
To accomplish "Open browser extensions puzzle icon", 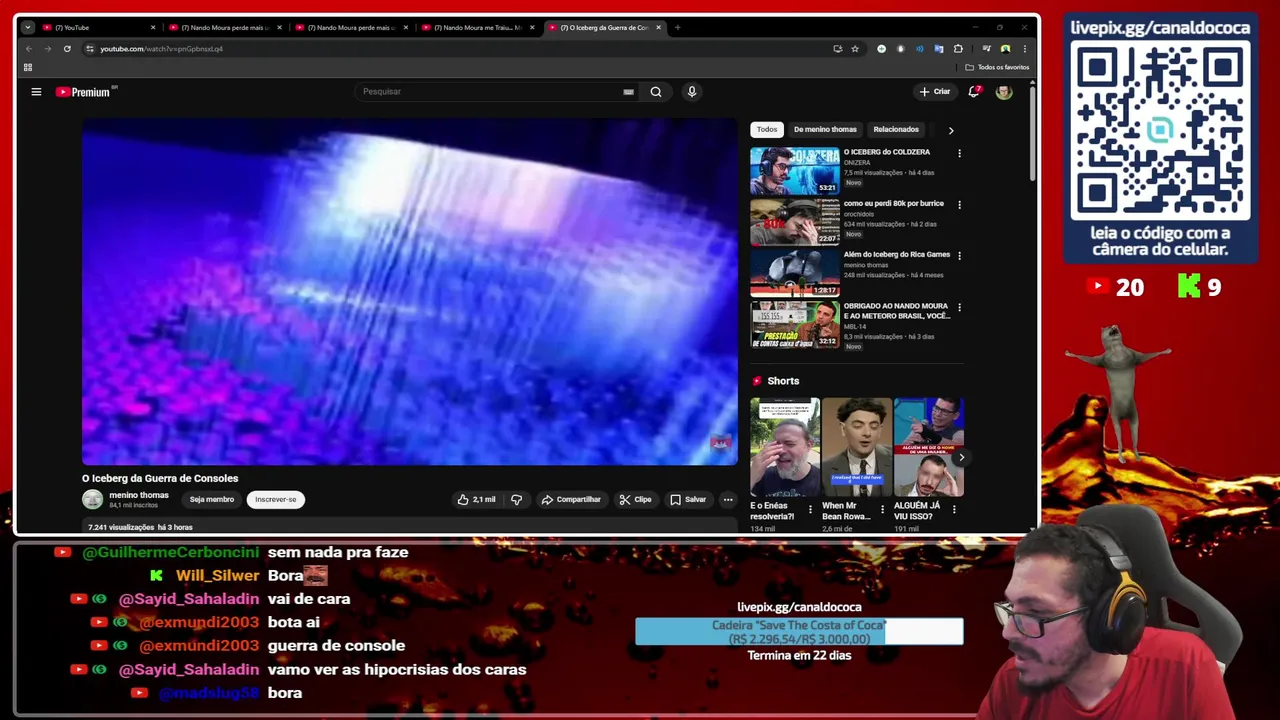I will (958, 48).
